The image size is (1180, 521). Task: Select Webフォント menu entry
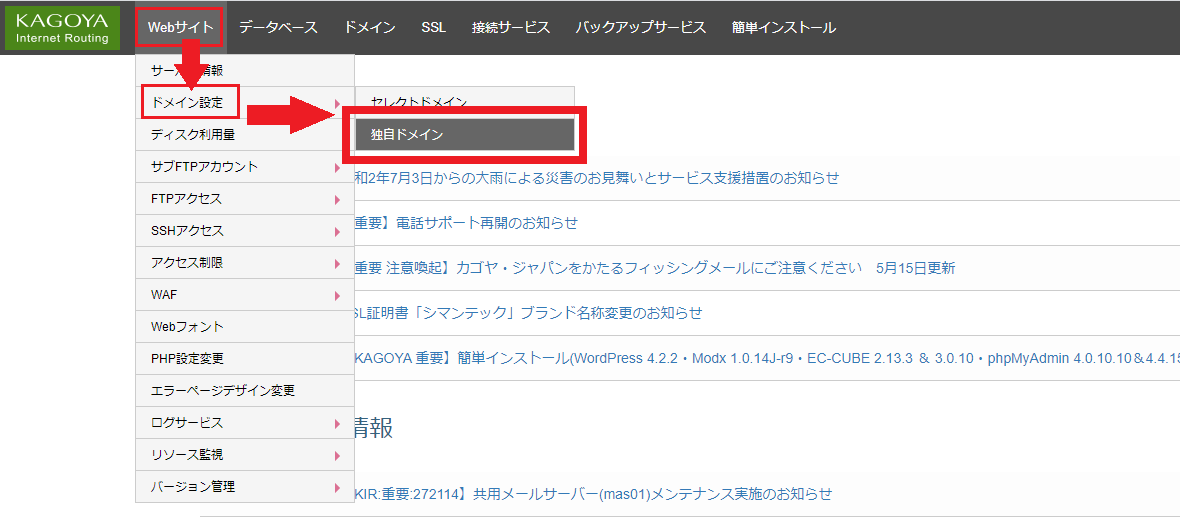point(187,327)
